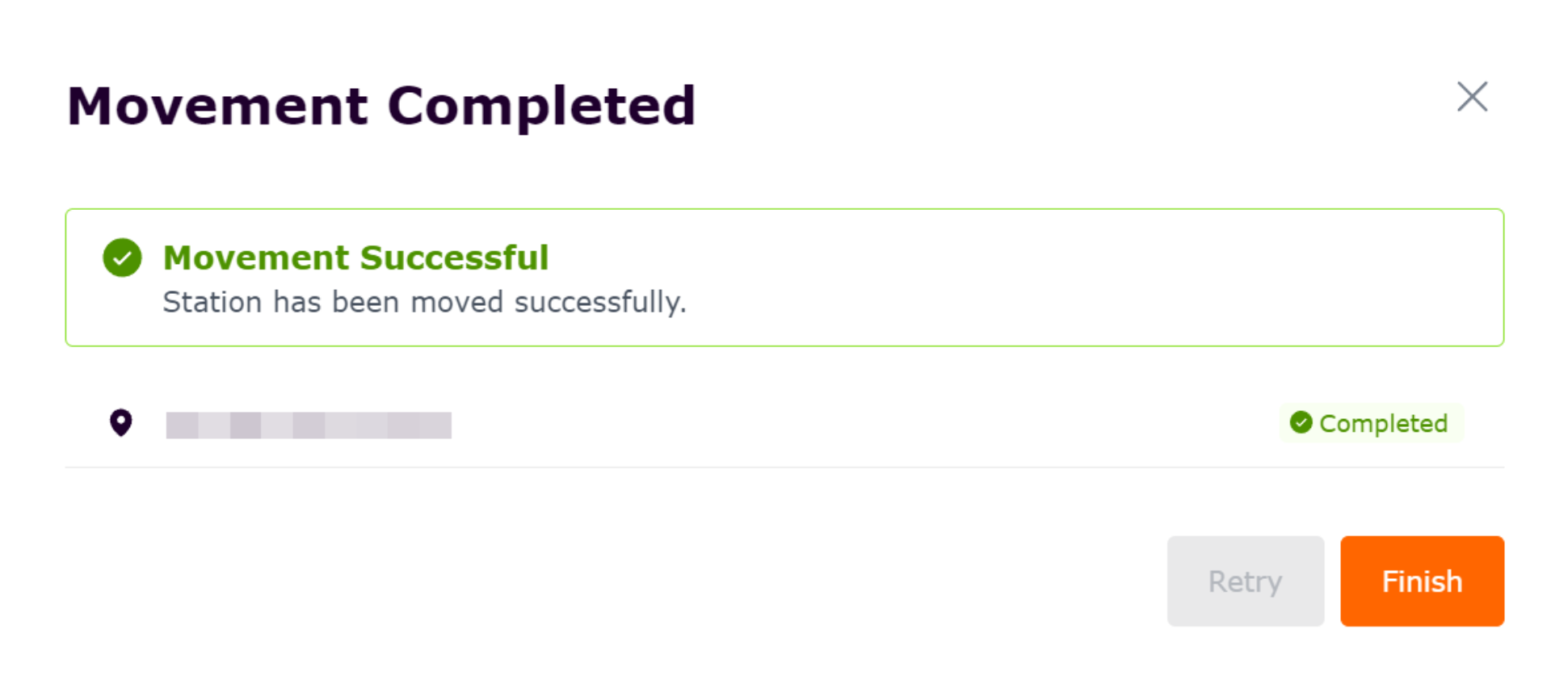
Task: Click the blurred station name
Action: tap(308, 425)
